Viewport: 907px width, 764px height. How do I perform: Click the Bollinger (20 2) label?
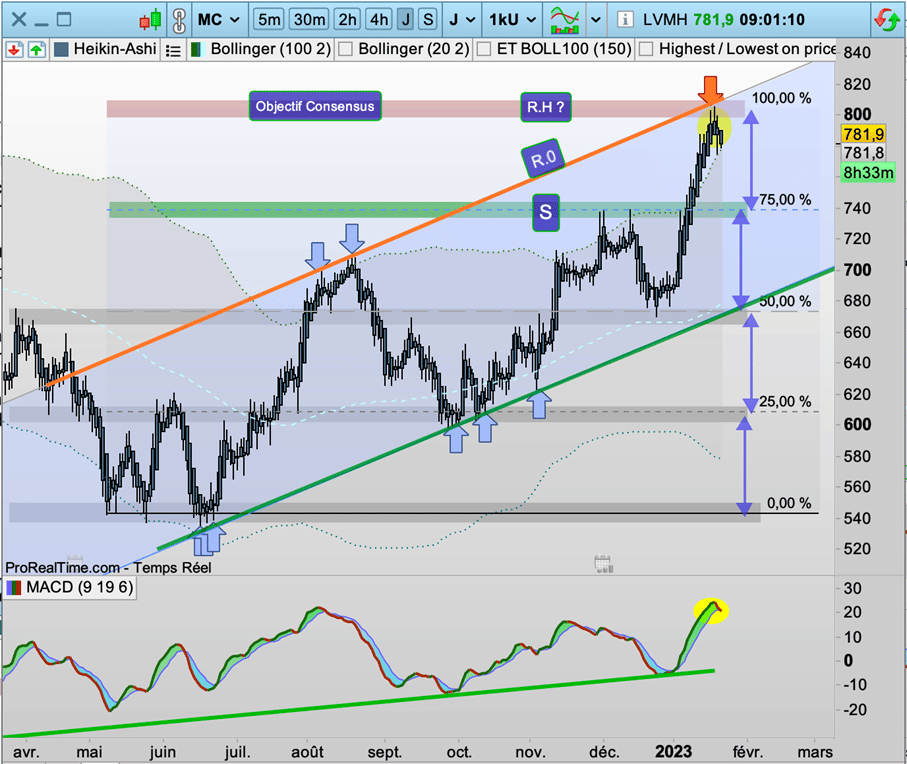pos(414,49)
